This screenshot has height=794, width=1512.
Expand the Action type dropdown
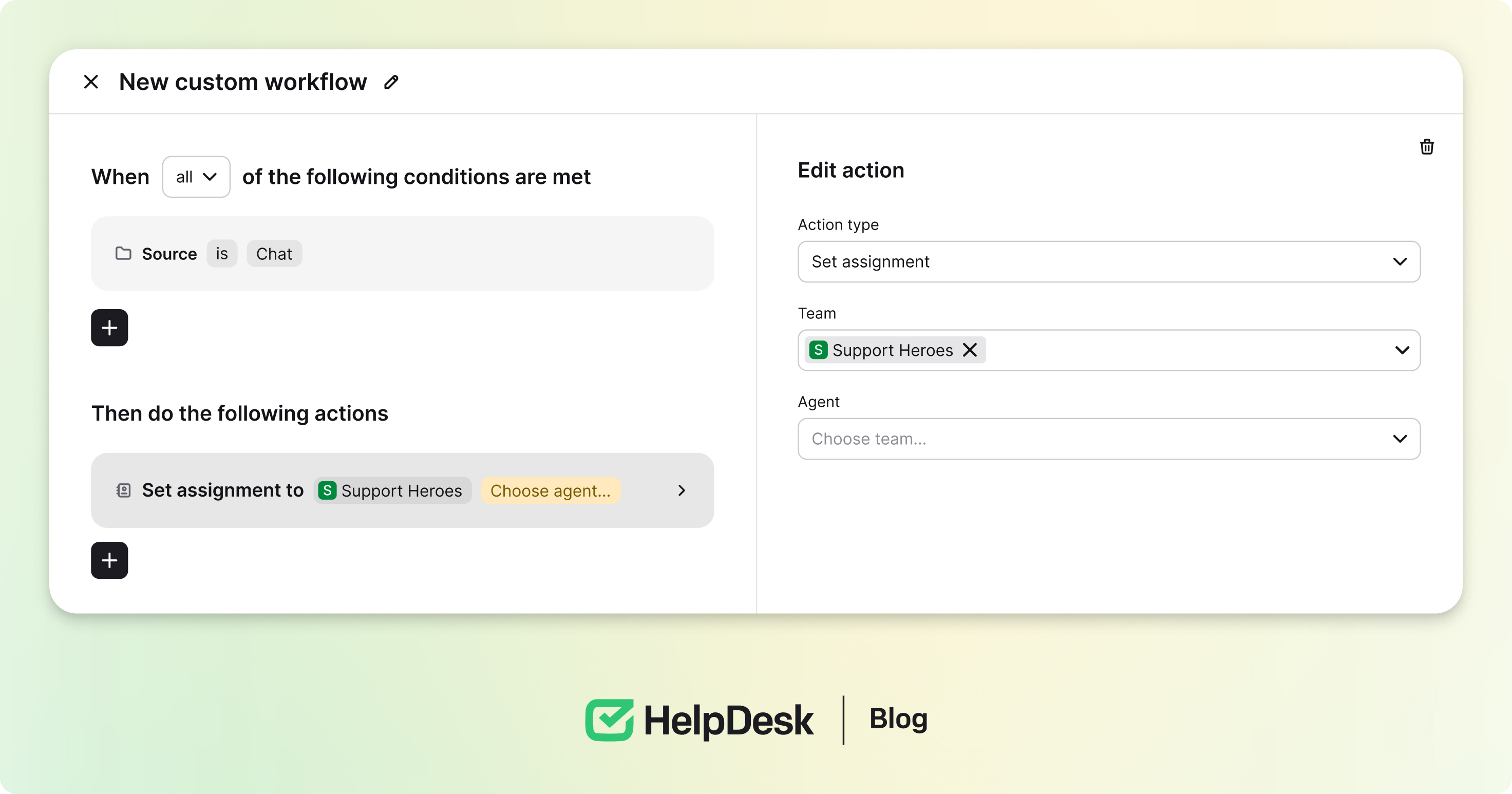[1400, 262]
